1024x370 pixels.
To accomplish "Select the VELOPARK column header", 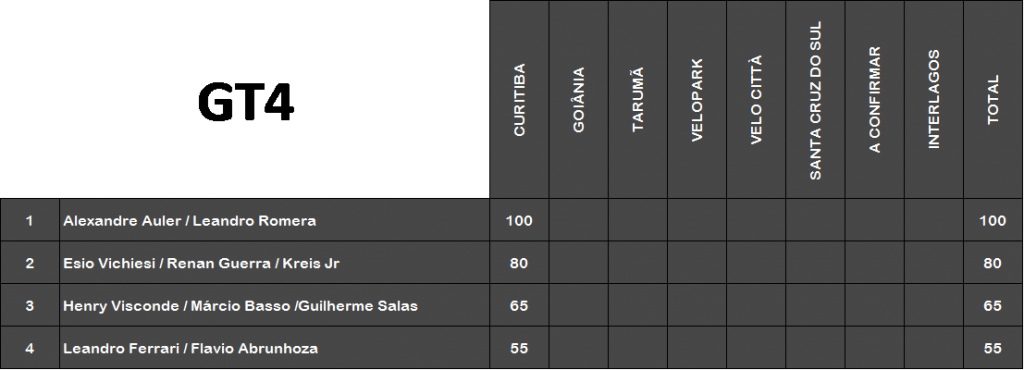I will click(x=697, y=99).
